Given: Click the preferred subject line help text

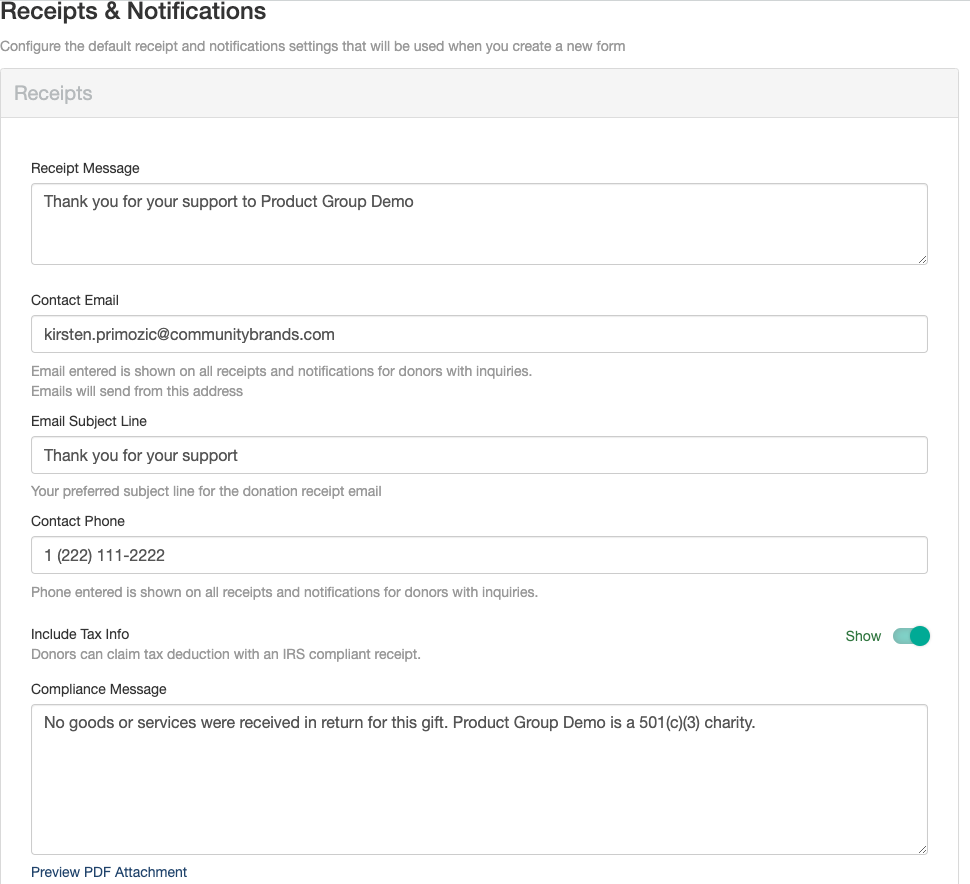Looking at the screenshot, I should 206,491.
